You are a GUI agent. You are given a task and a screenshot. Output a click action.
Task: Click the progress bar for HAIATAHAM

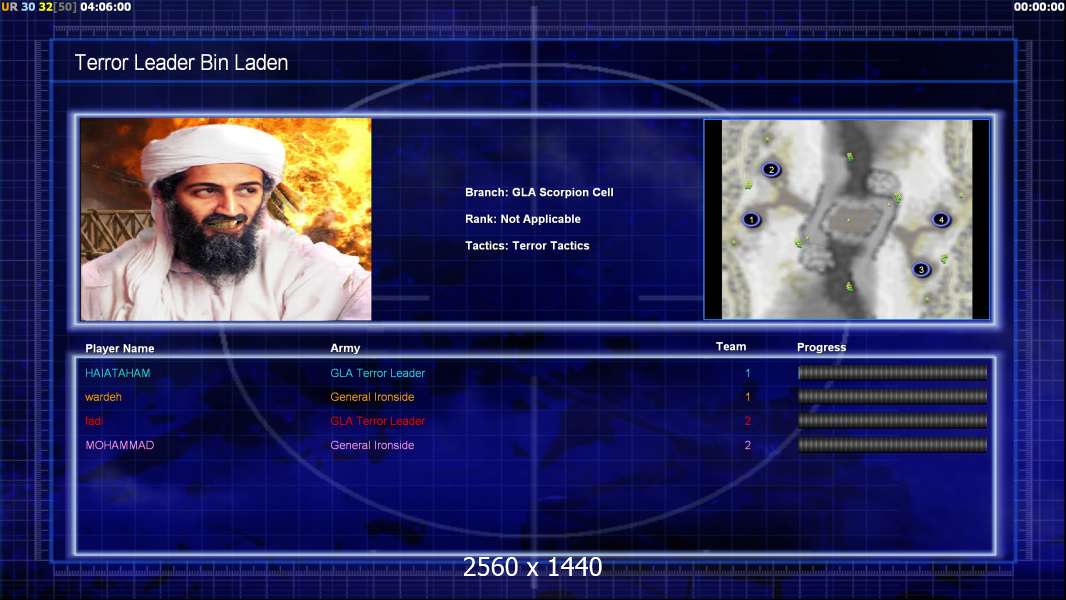(x=892, y=372)
